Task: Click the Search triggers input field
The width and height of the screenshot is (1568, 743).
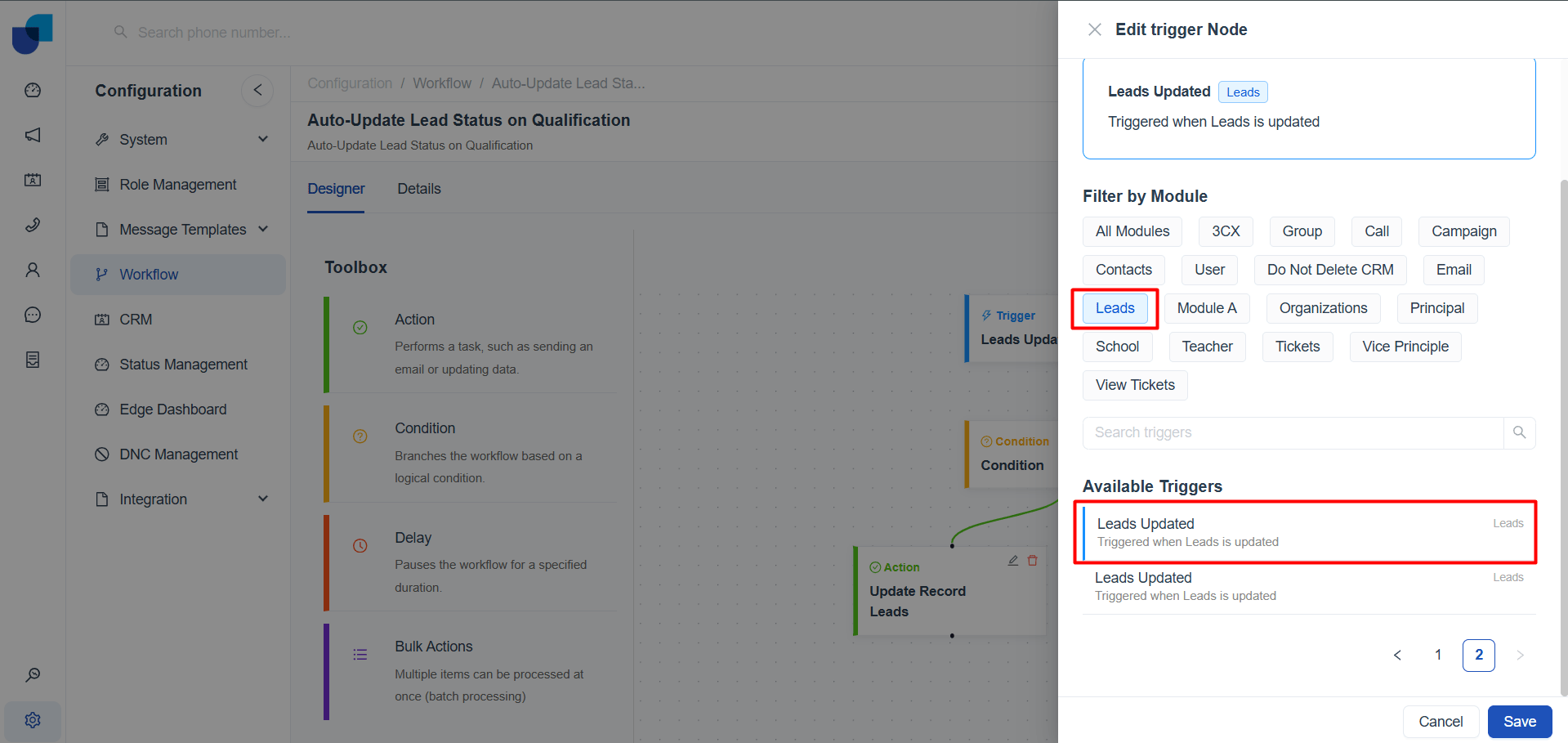Action: (1293, 432)
